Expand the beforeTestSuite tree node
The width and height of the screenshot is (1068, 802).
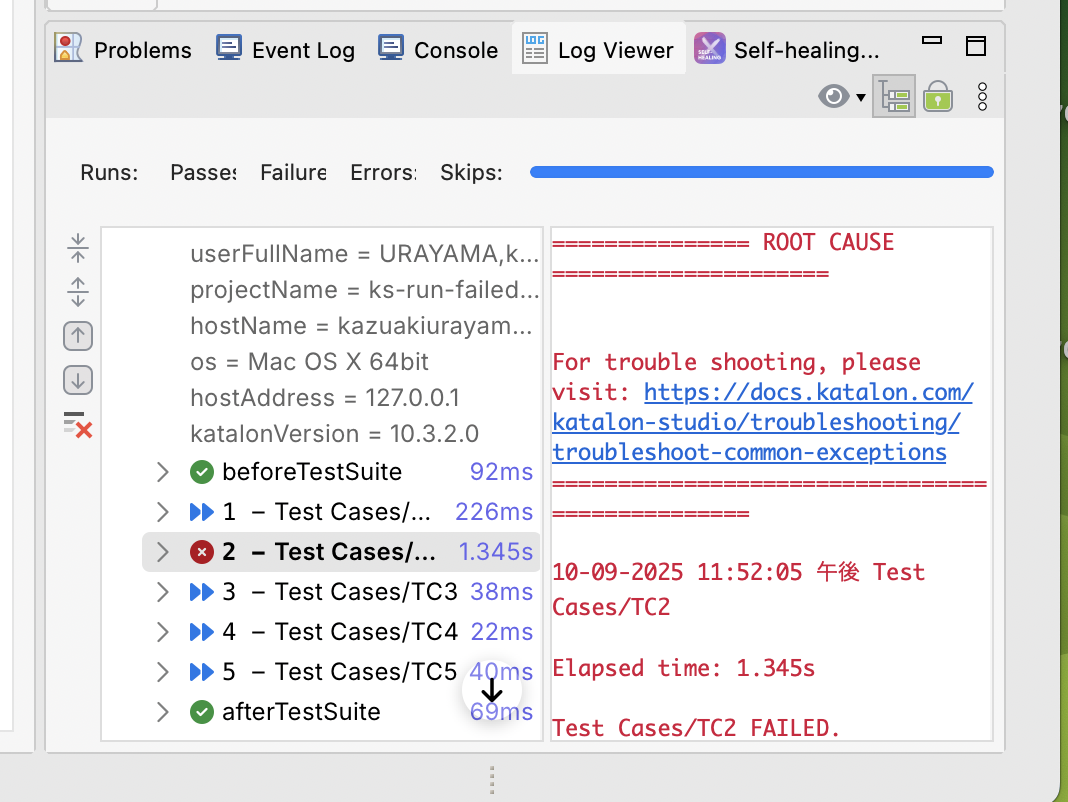(163, 472)
